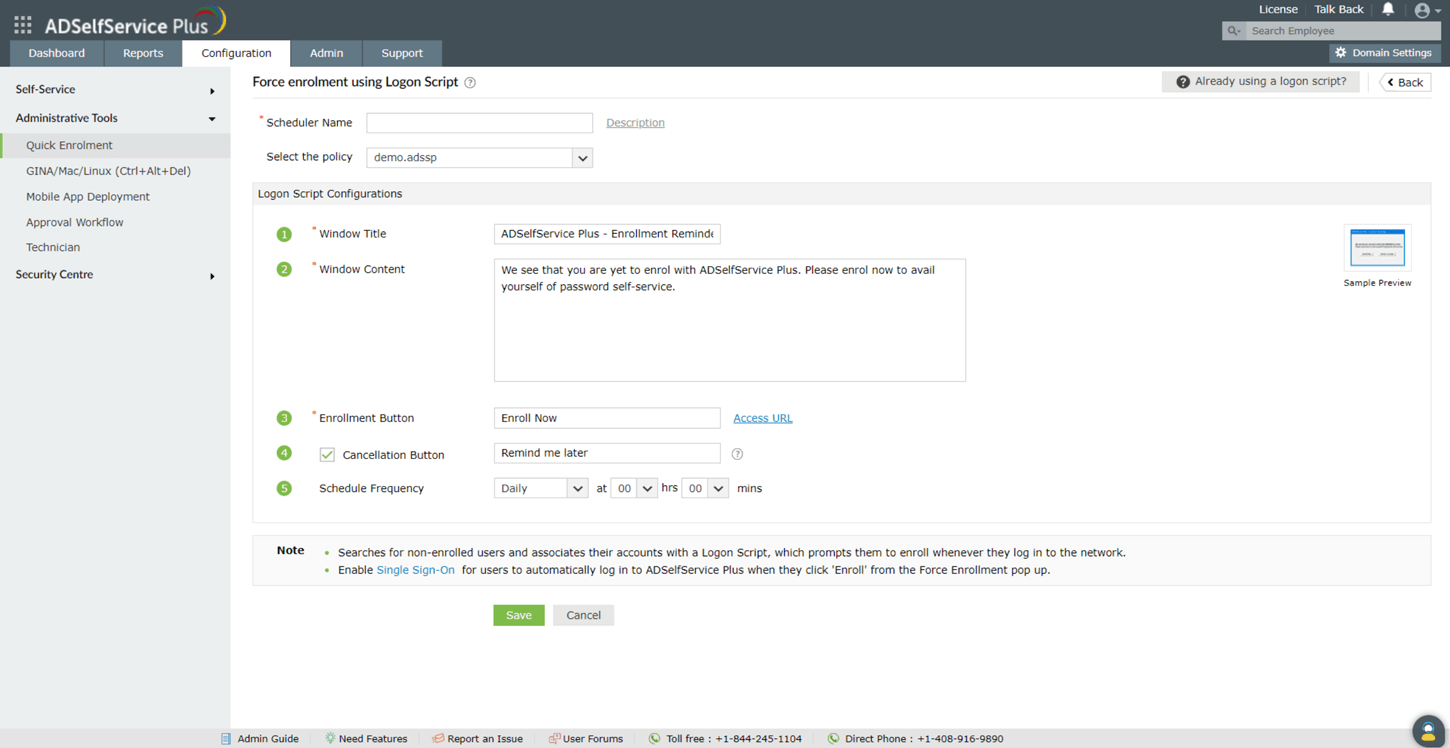The width and height of the screenshot is (1450, 748).
Task: Switch to the Dashboard tab
Action: click(57, 53)
